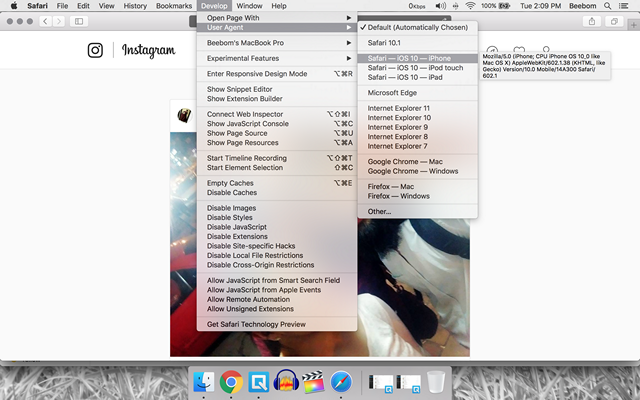The width and height of the screenshot is (640, 400).
Task: Open the Trash in the Dock
Action: 436,382
